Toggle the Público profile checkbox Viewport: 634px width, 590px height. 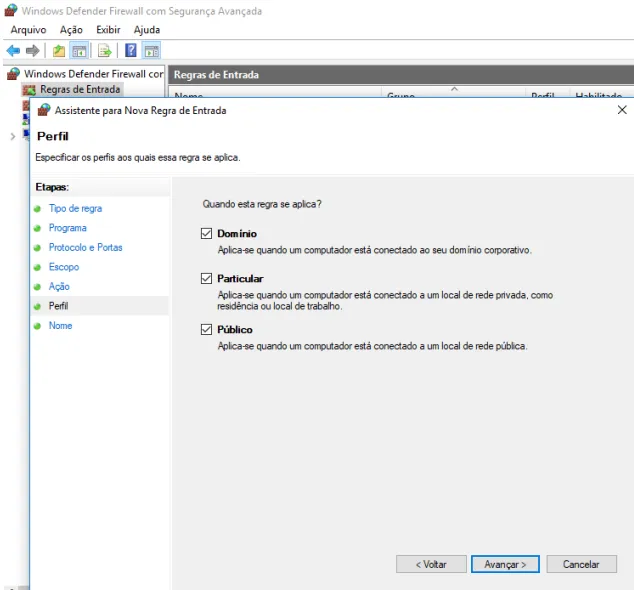(x=206, y=329)
